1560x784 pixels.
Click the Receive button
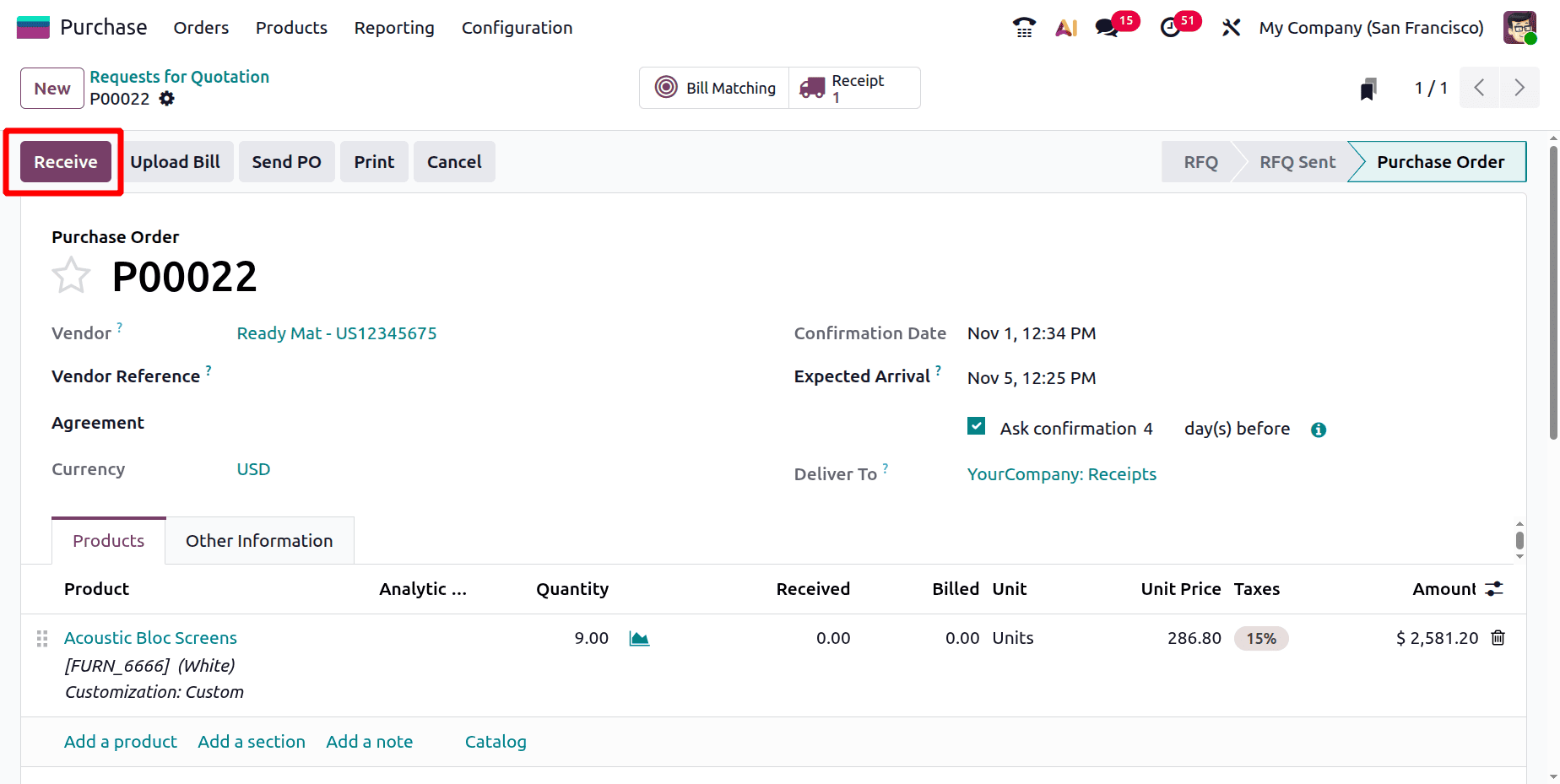63,161
